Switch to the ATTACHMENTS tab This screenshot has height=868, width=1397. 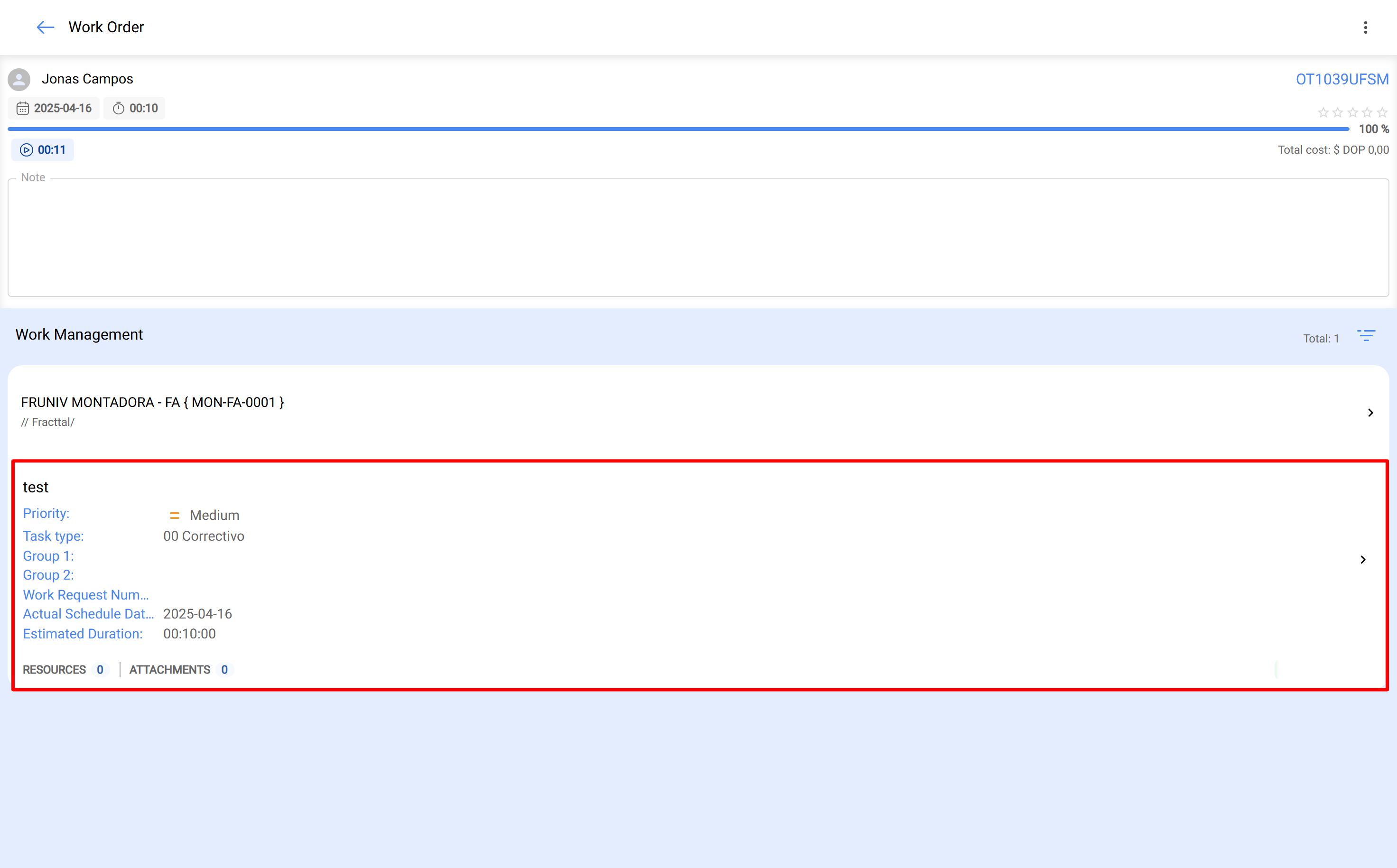click(x=170, y=669)
